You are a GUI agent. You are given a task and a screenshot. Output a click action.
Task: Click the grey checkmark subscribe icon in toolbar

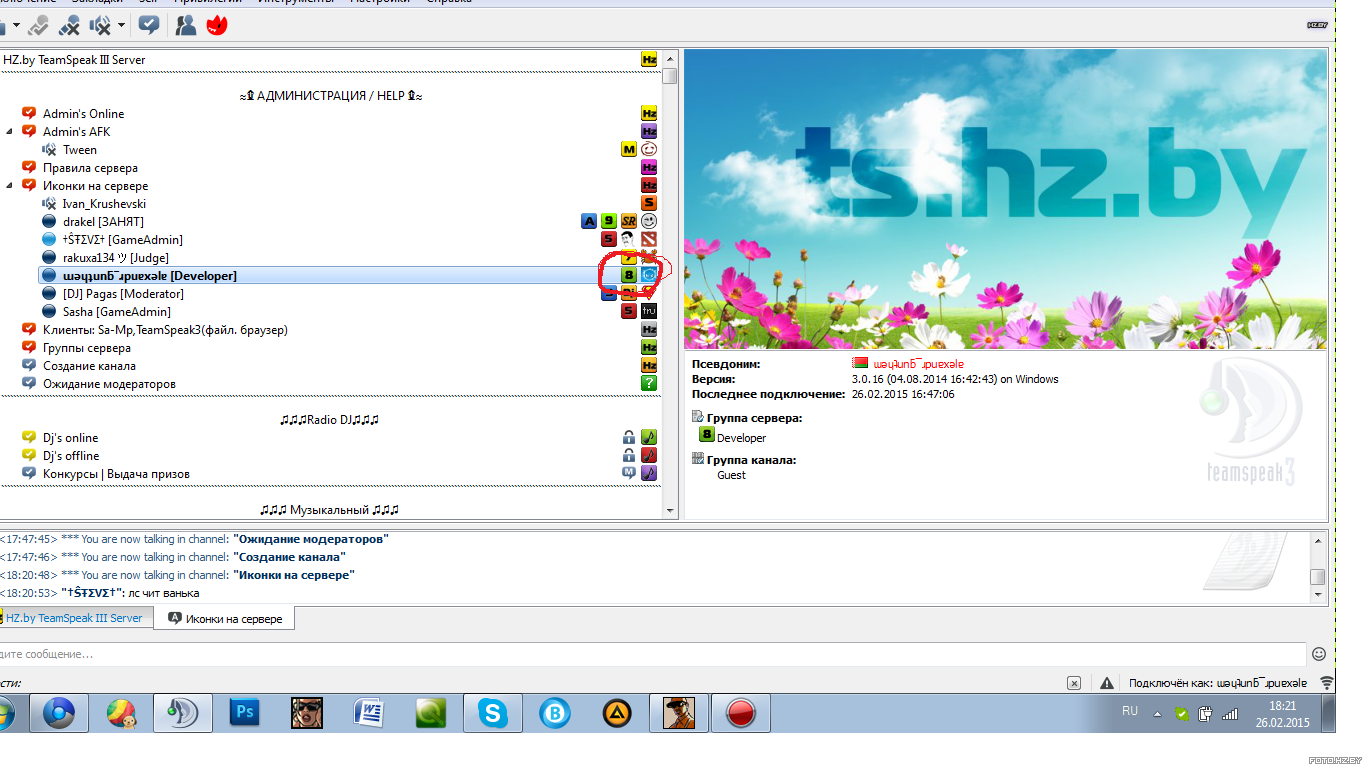tap(38, 25)
